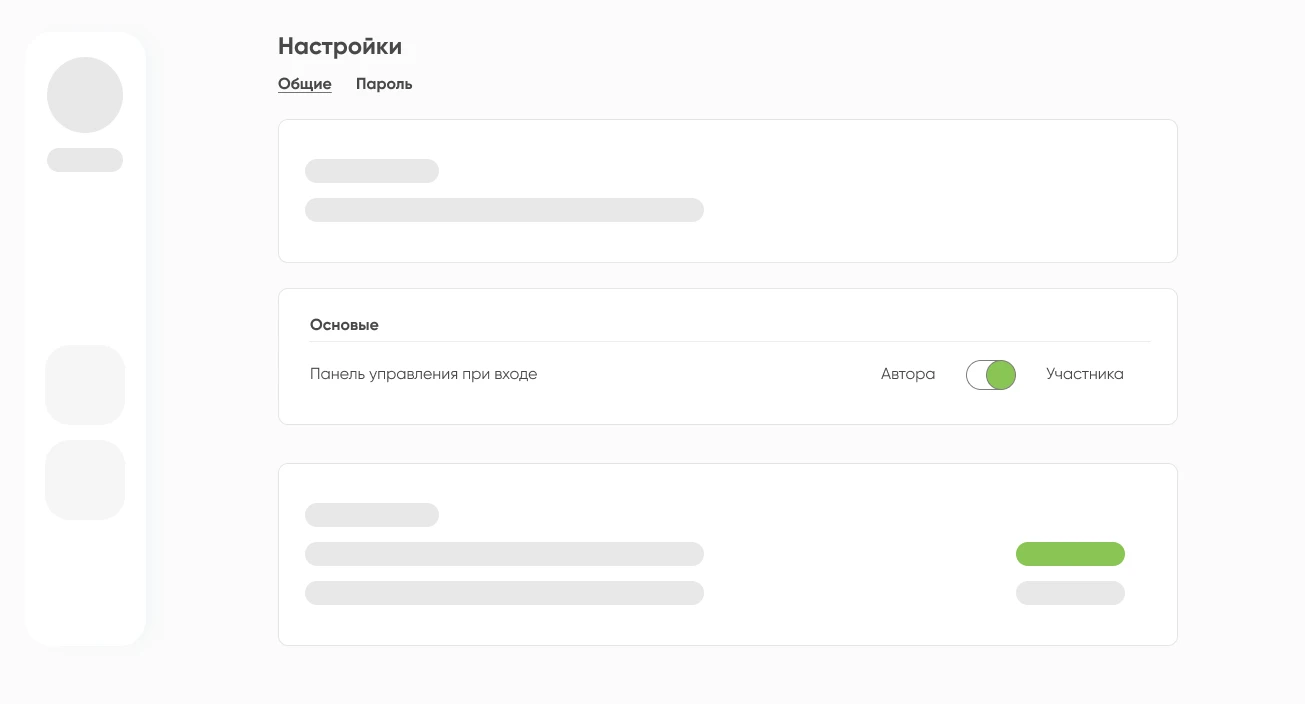Select the Участника option label
This screenshot has width=1305, height=704.
coord(1085,374)
